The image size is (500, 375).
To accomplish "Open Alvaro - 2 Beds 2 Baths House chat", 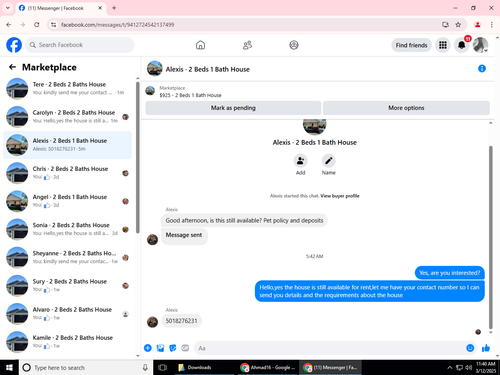I will tap(68, 314).
